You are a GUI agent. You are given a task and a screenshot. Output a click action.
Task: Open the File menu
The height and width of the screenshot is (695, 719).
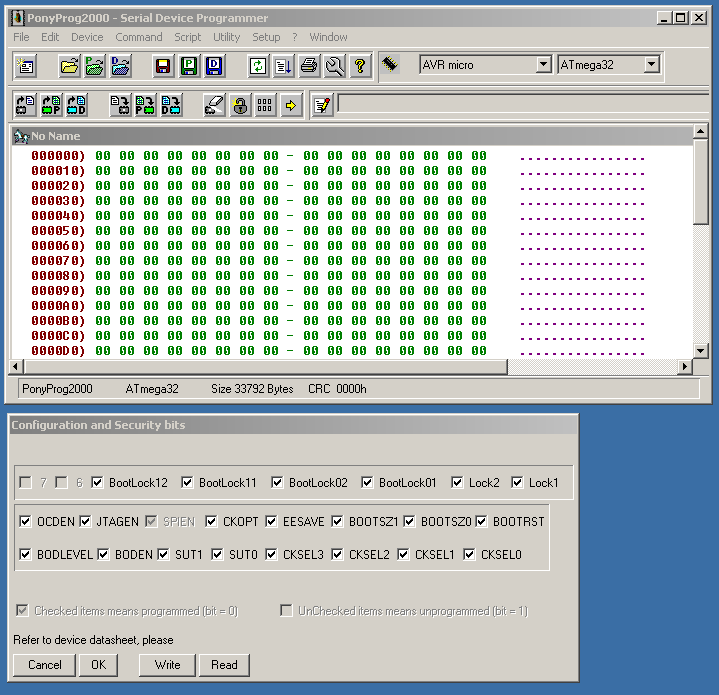coord(21,37)
